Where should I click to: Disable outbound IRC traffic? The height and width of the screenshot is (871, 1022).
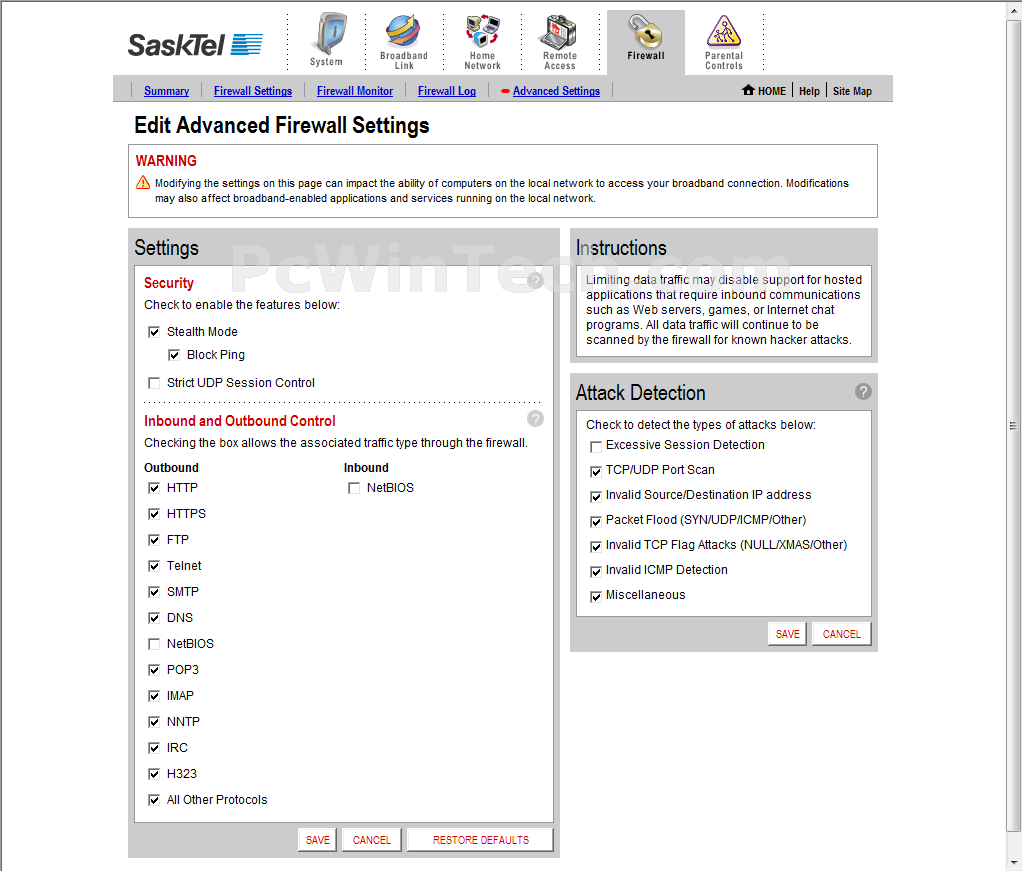click(154, 748)
